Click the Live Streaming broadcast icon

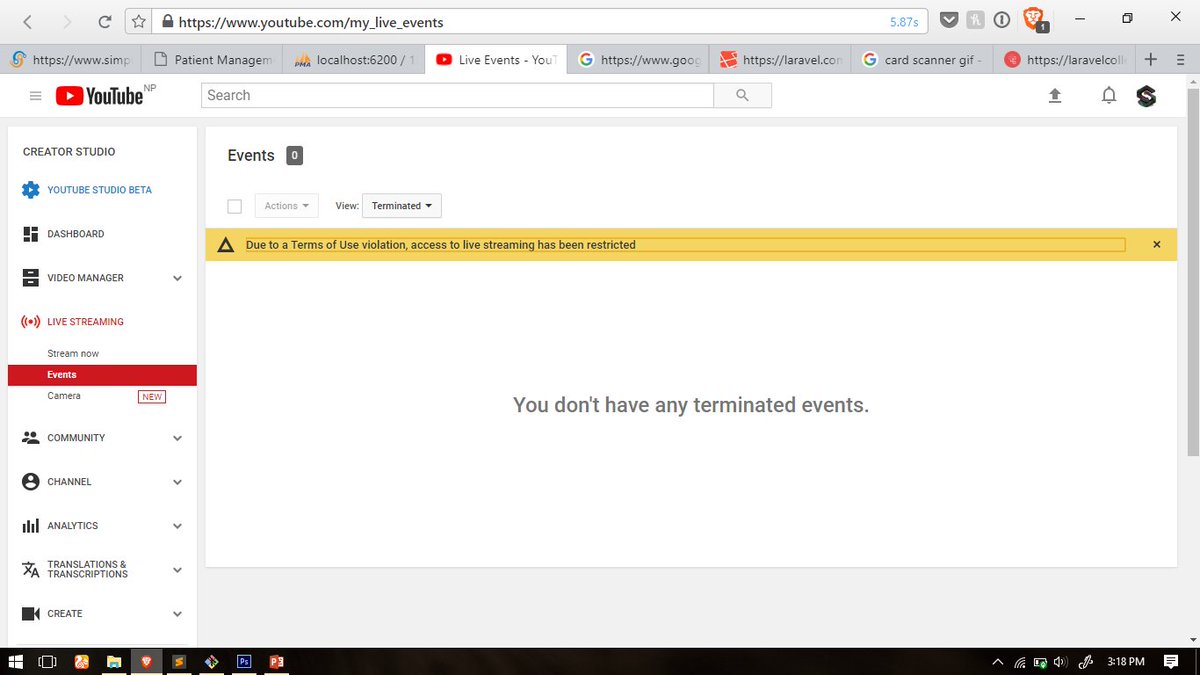pos(30,322)
